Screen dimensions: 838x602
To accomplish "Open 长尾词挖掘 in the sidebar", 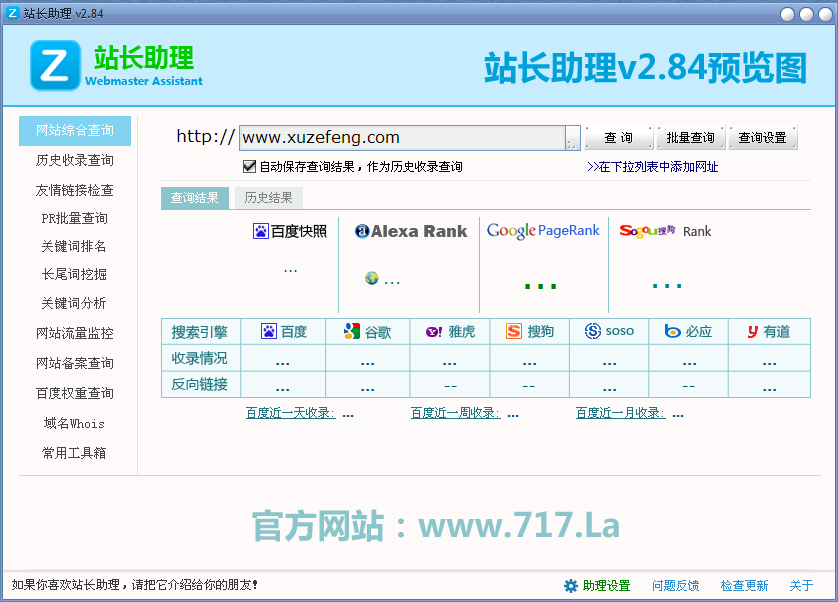I will click(x=74, y=275).
